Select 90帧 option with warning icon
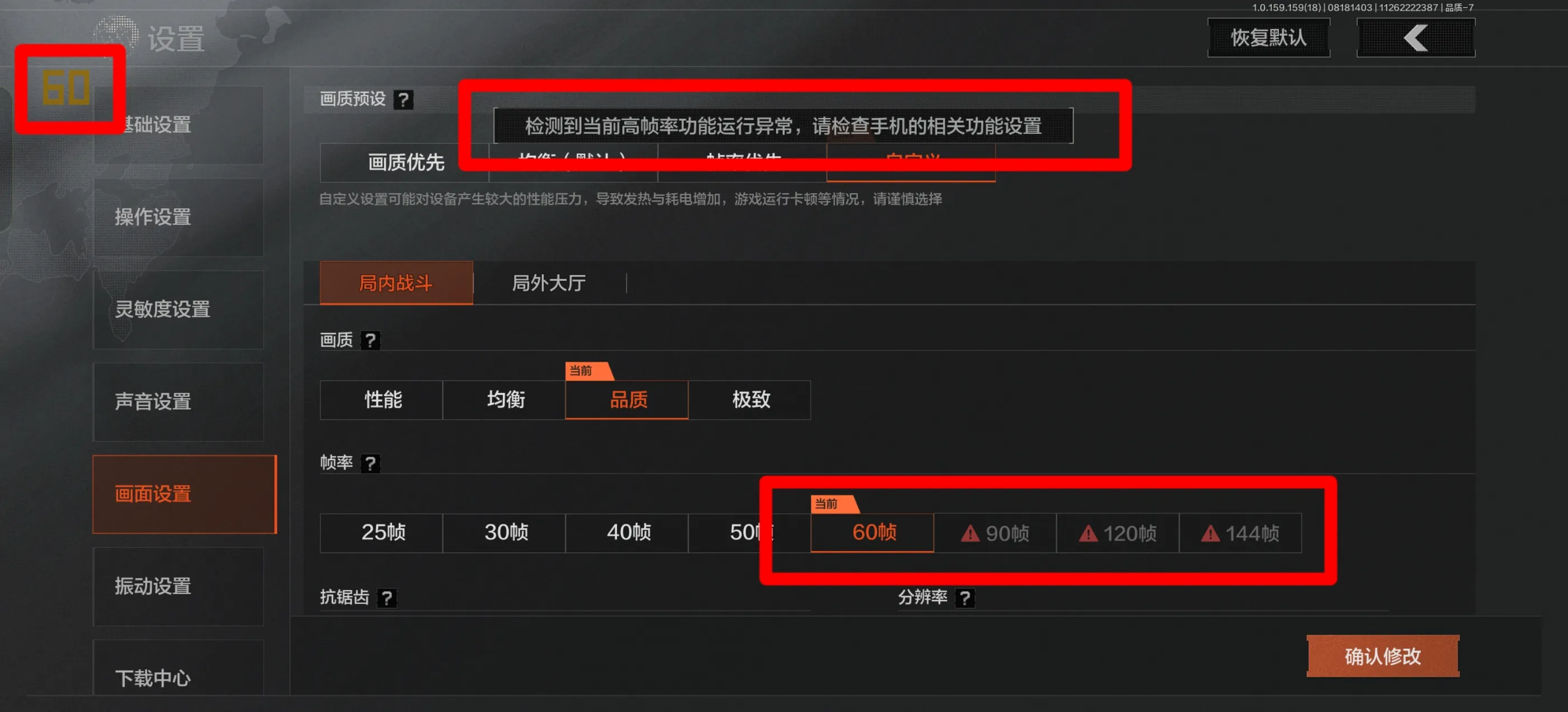 (x=995, y=533)
